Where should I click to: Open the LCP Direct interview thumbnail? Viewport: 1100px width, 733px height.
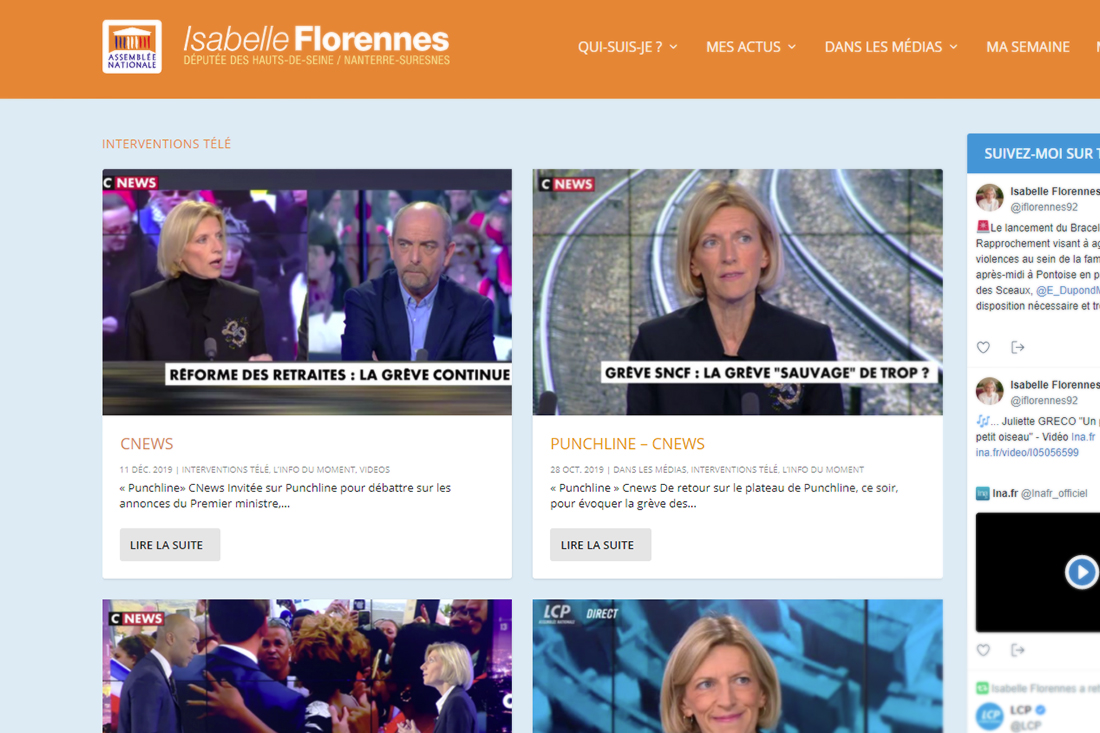(737, 666)
